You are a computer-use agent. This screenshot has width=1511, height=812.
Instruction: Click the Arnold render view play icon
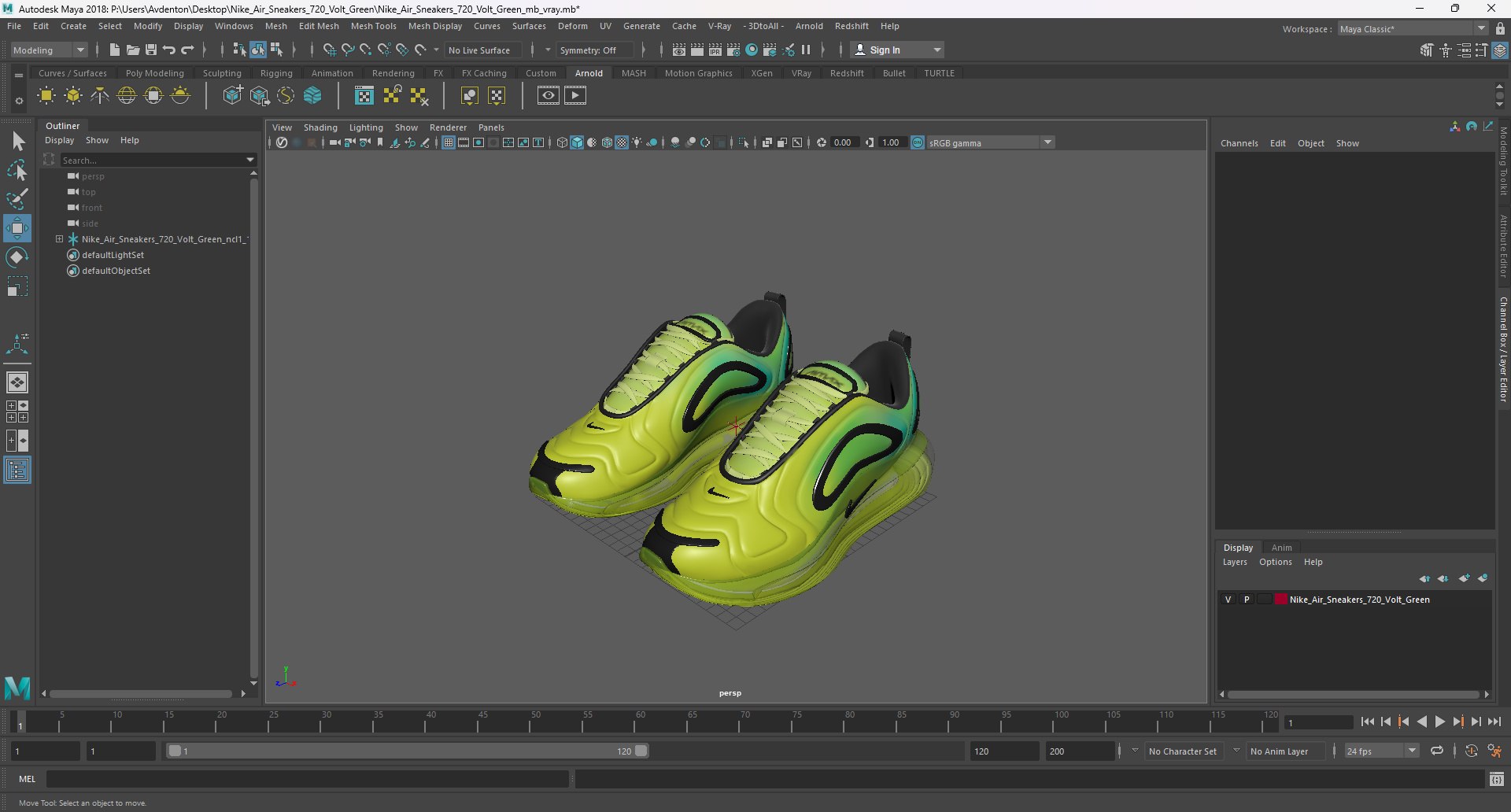click(575, 96)
